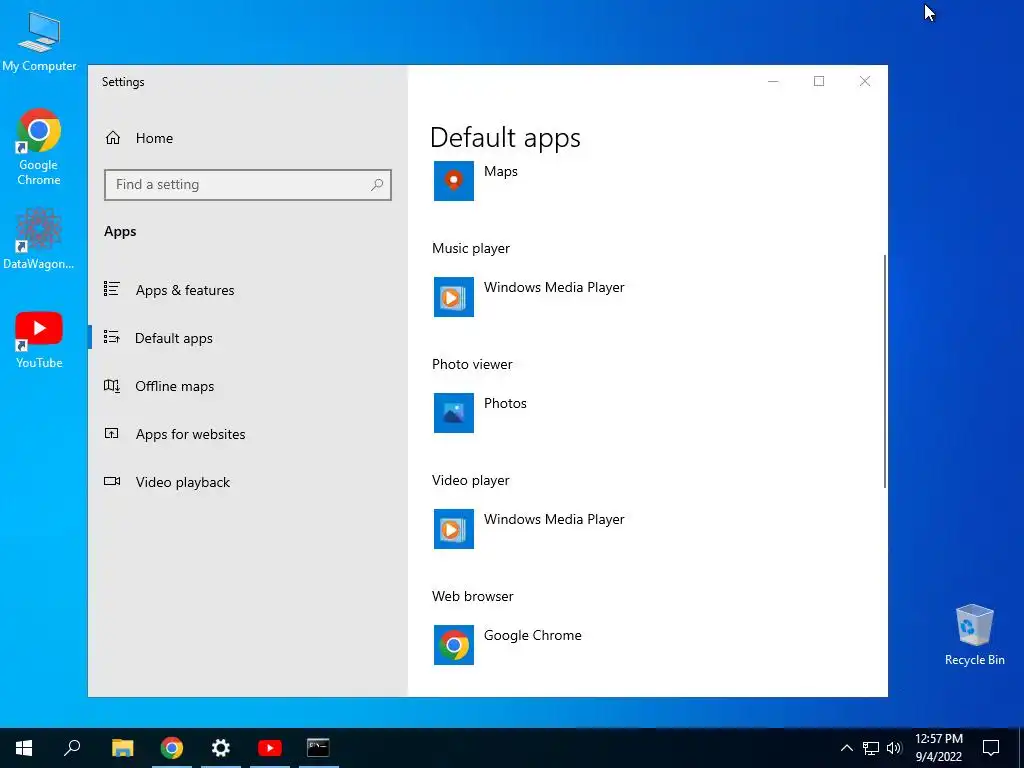Open the Windows Start menu

coord(24,748)
